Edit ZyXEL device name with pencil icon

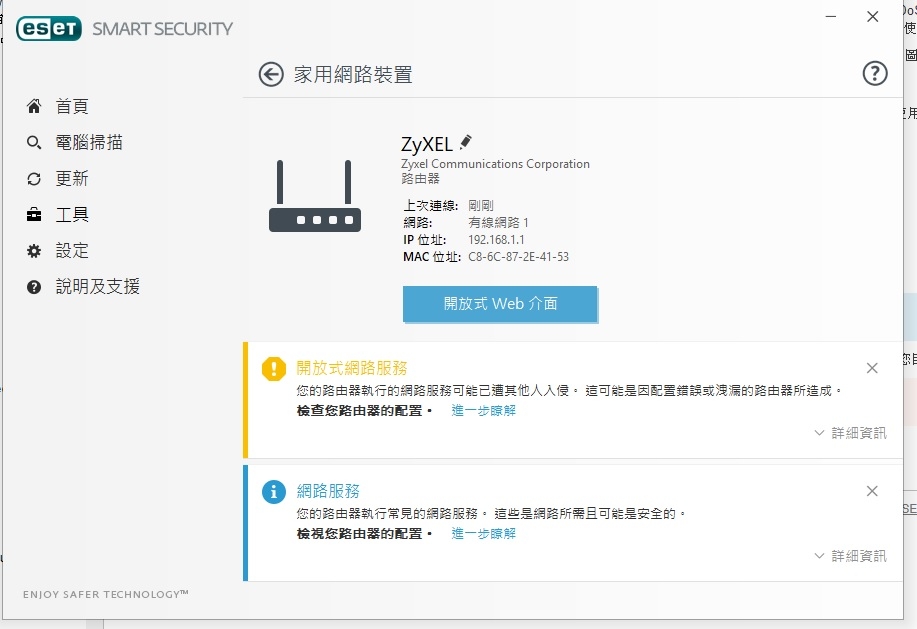click(466, 142)
